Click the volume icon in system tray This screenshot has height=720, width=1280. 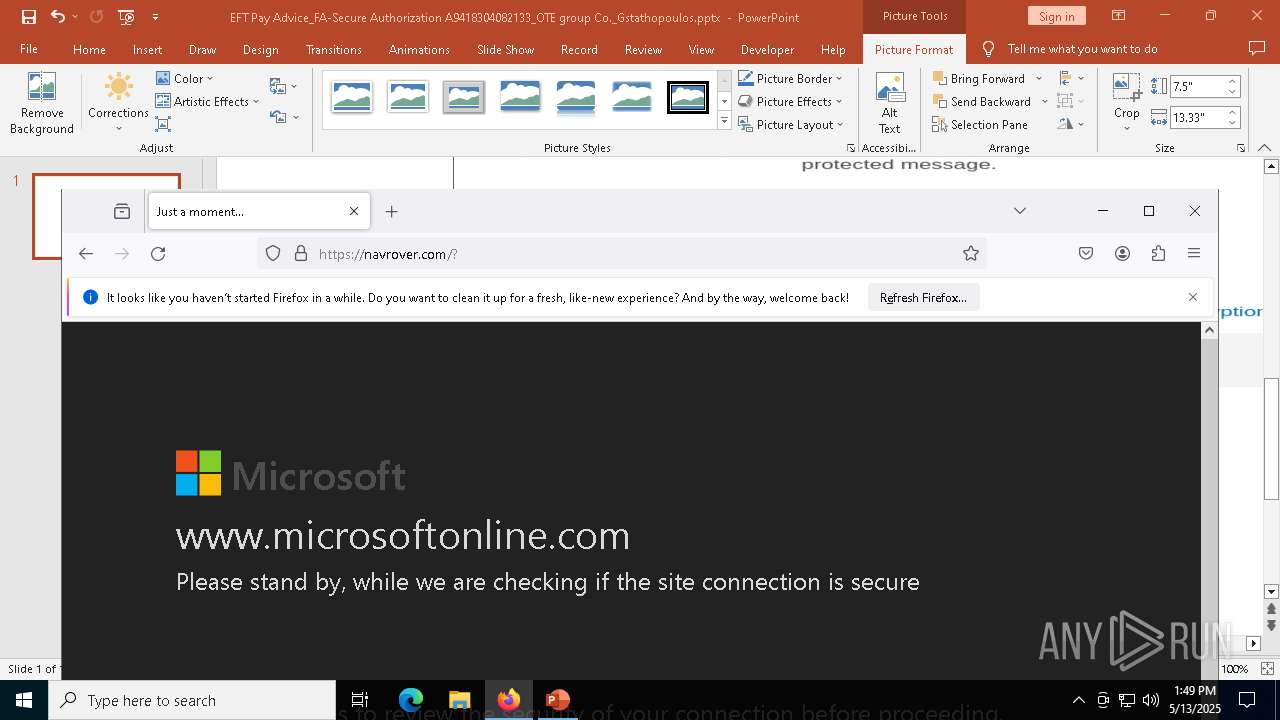[1151, 700]
